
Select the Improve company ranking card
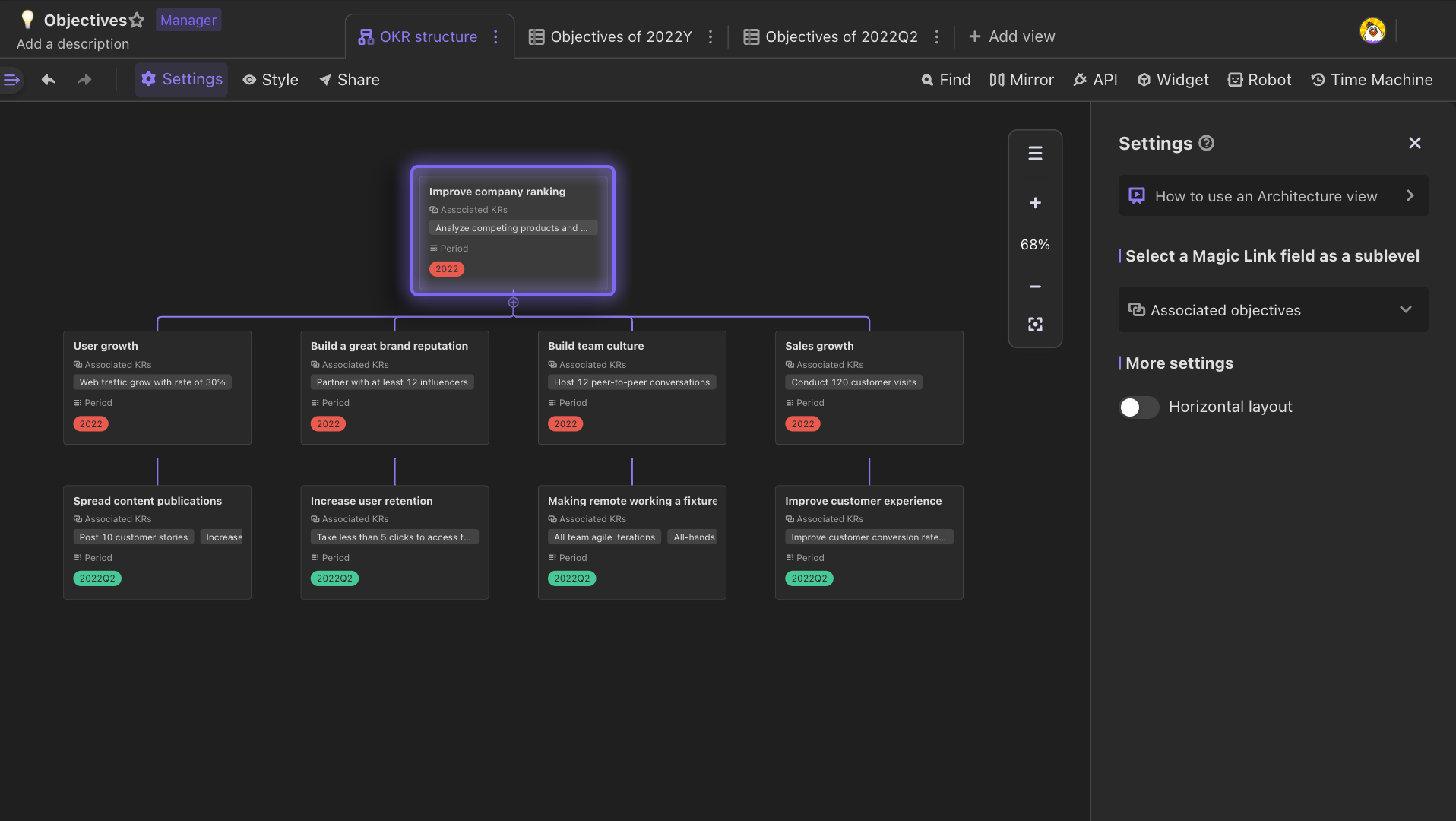click(x=513, y=230)
